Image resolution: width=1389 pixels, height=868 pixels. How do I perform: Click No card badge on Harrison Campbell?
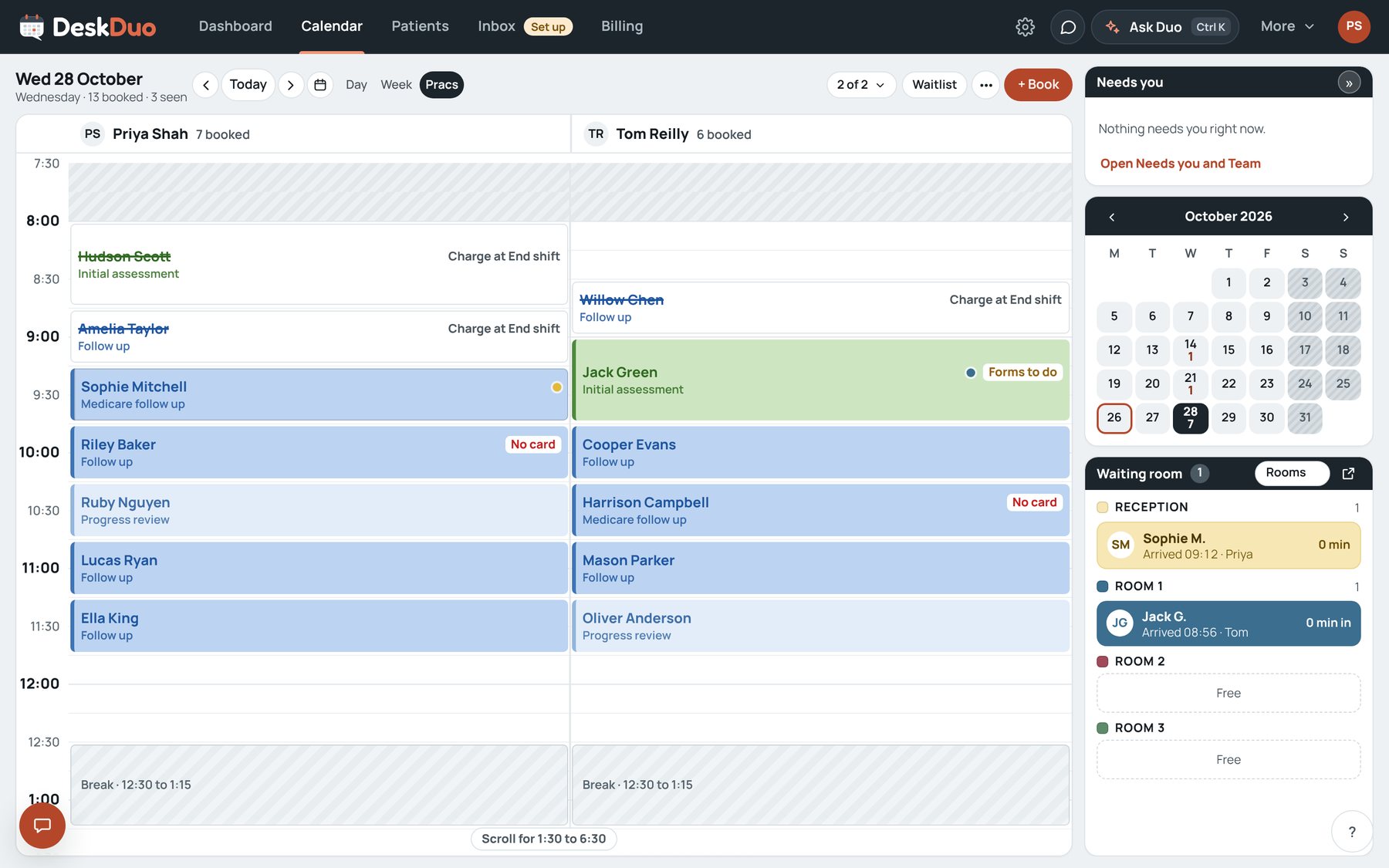click(1034, 502)
